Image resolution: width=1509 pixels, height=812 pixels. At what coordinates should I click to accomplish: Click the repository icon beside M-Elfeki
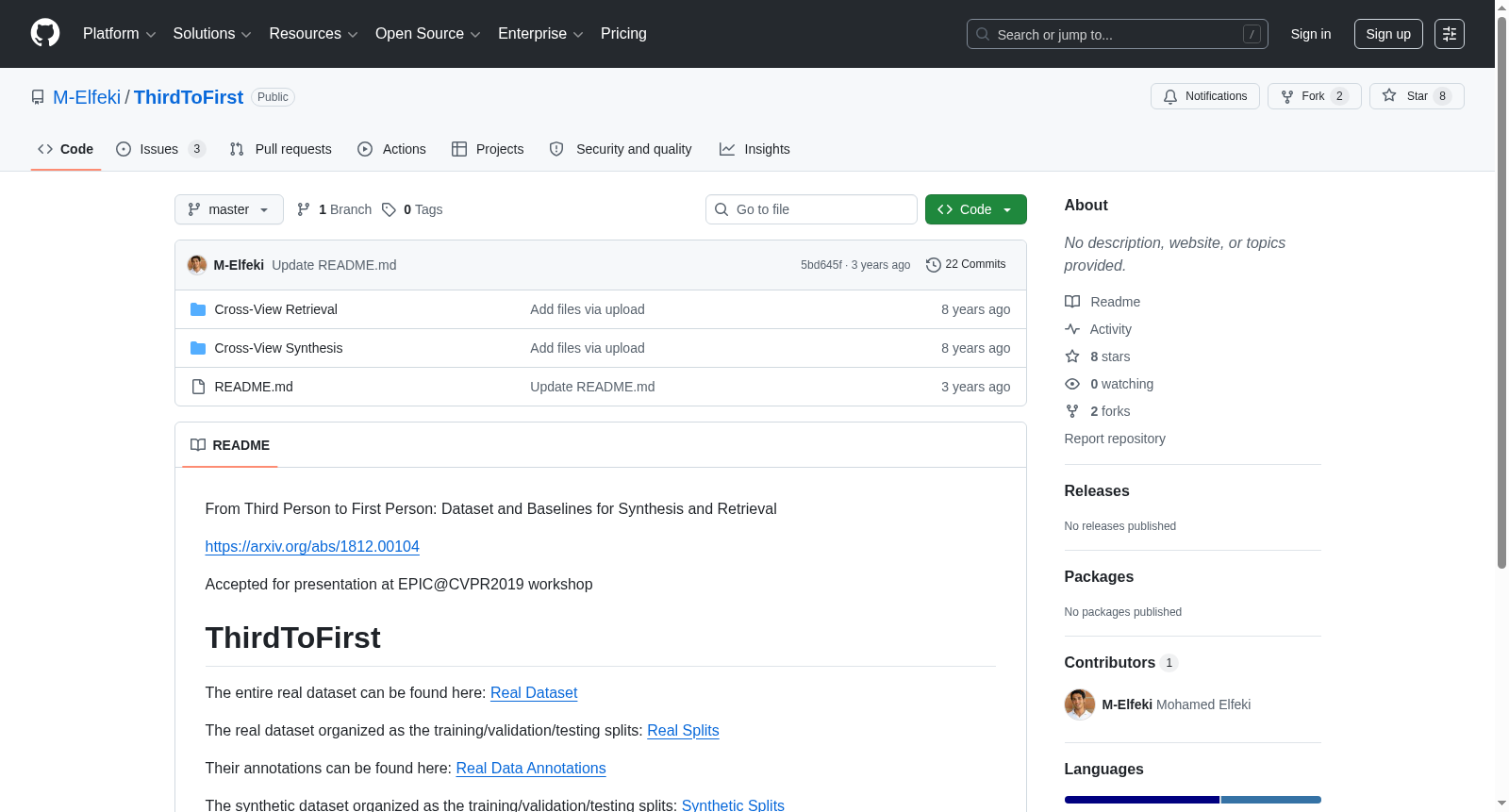[x=38, y=97]
